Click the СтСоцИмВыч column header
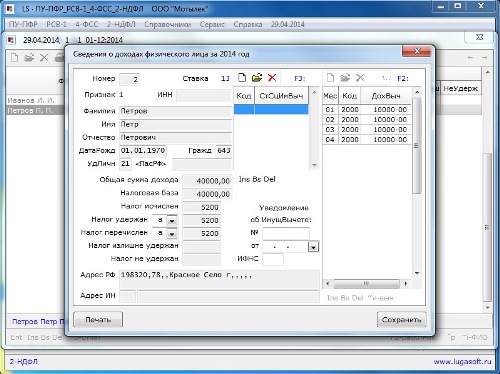This screenshot has height=374, width=500. click(x=281, y=96)
